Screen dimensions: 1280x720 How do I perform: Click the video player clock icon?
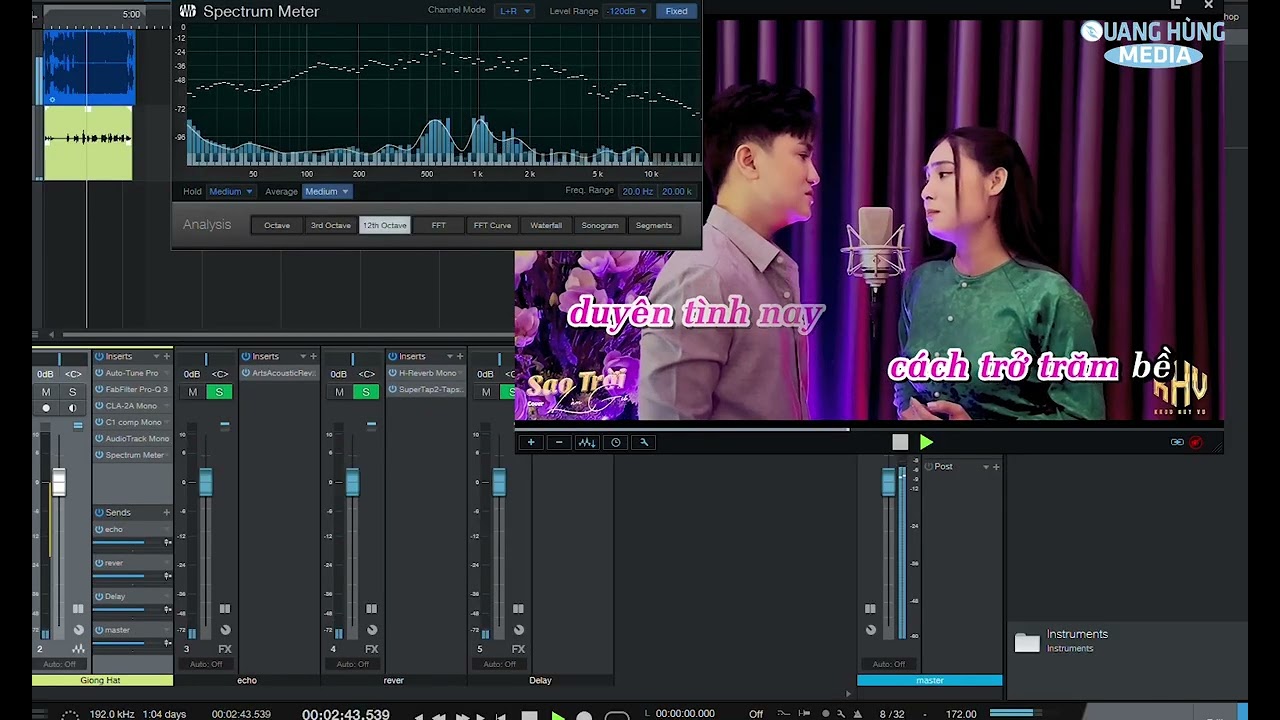616,442
